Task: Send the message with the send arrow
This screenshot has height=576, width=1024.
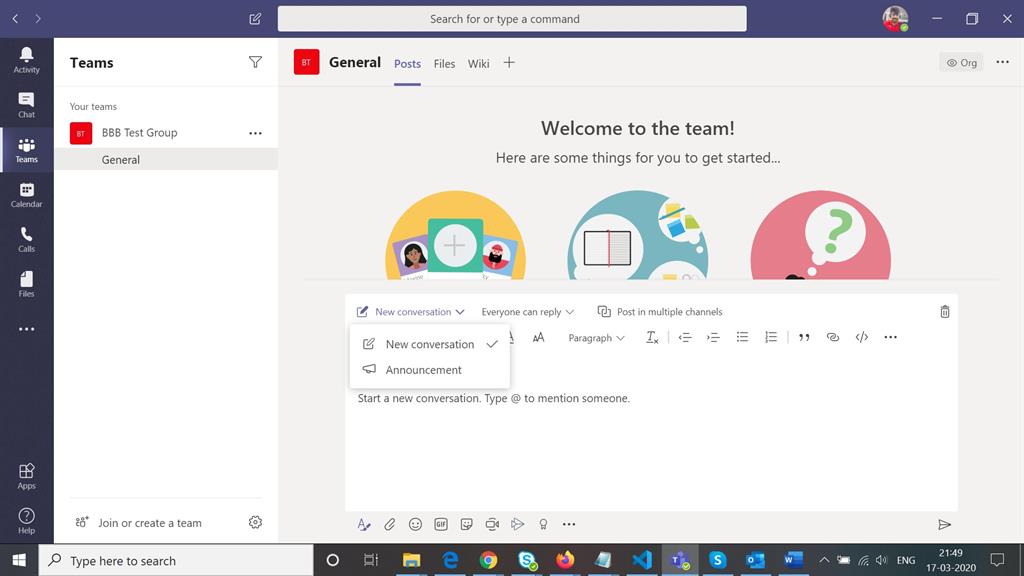Action: tap(945, 523)
